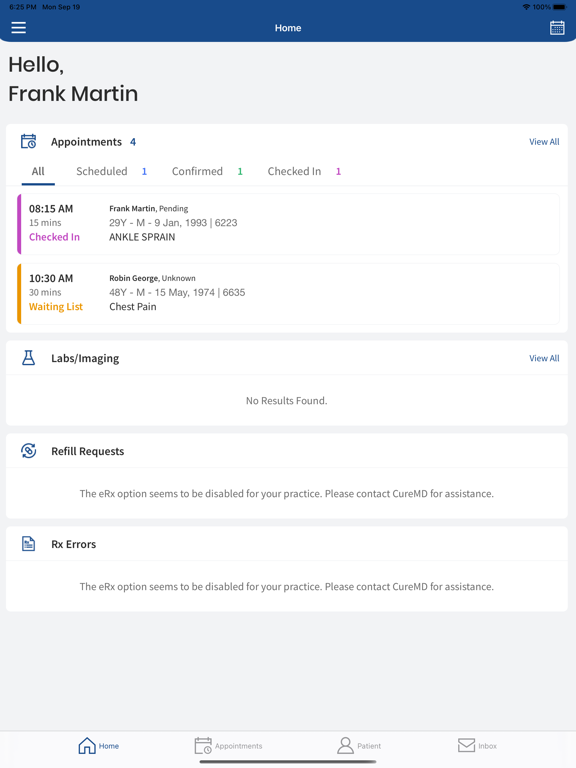
Task: Click the Refill Requests heading
Action: pyautogui.click(x=88, y=451)
